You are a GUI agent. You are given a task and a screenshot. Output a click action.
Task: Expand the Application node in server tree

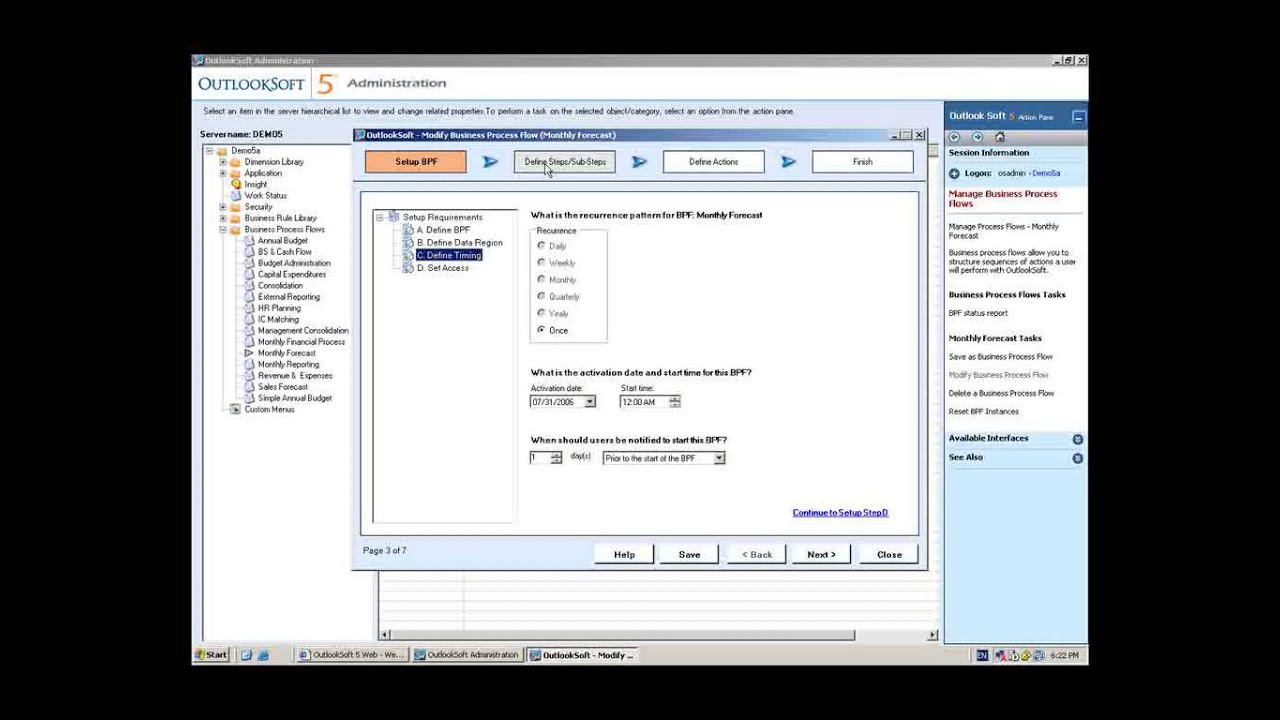(223, 173)
